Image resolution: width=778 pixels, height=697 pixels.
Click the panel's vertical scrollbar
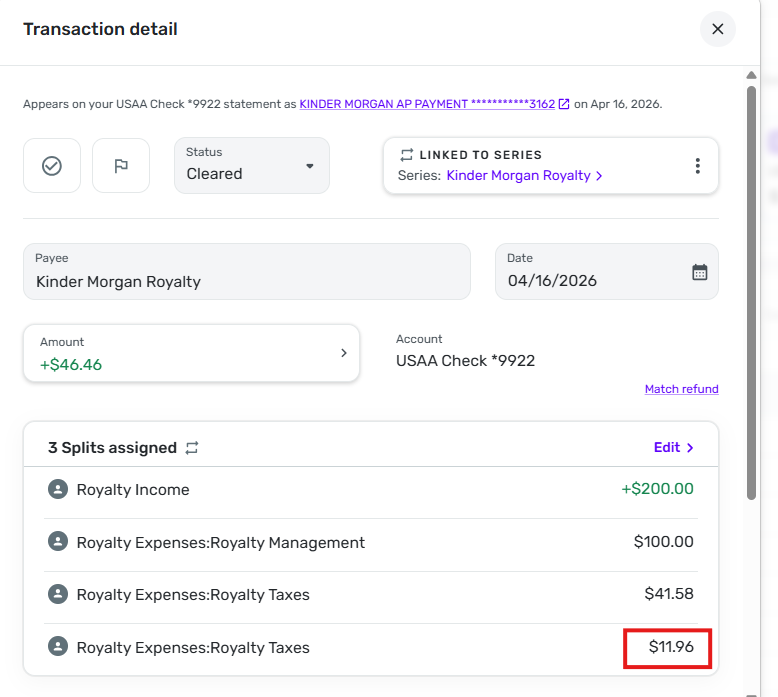click(752, 290)
